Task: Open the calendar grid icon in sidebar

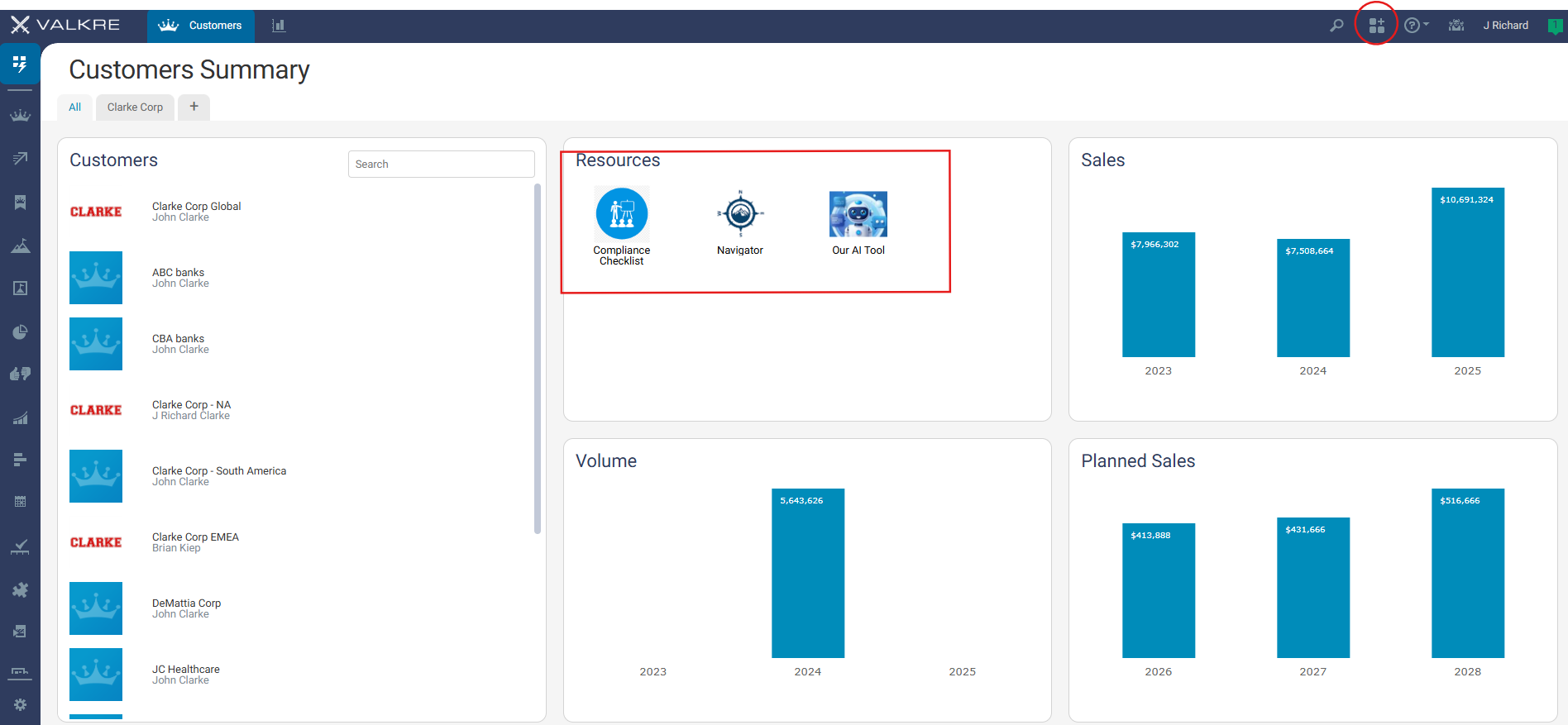Action: [x=20, y=502]
